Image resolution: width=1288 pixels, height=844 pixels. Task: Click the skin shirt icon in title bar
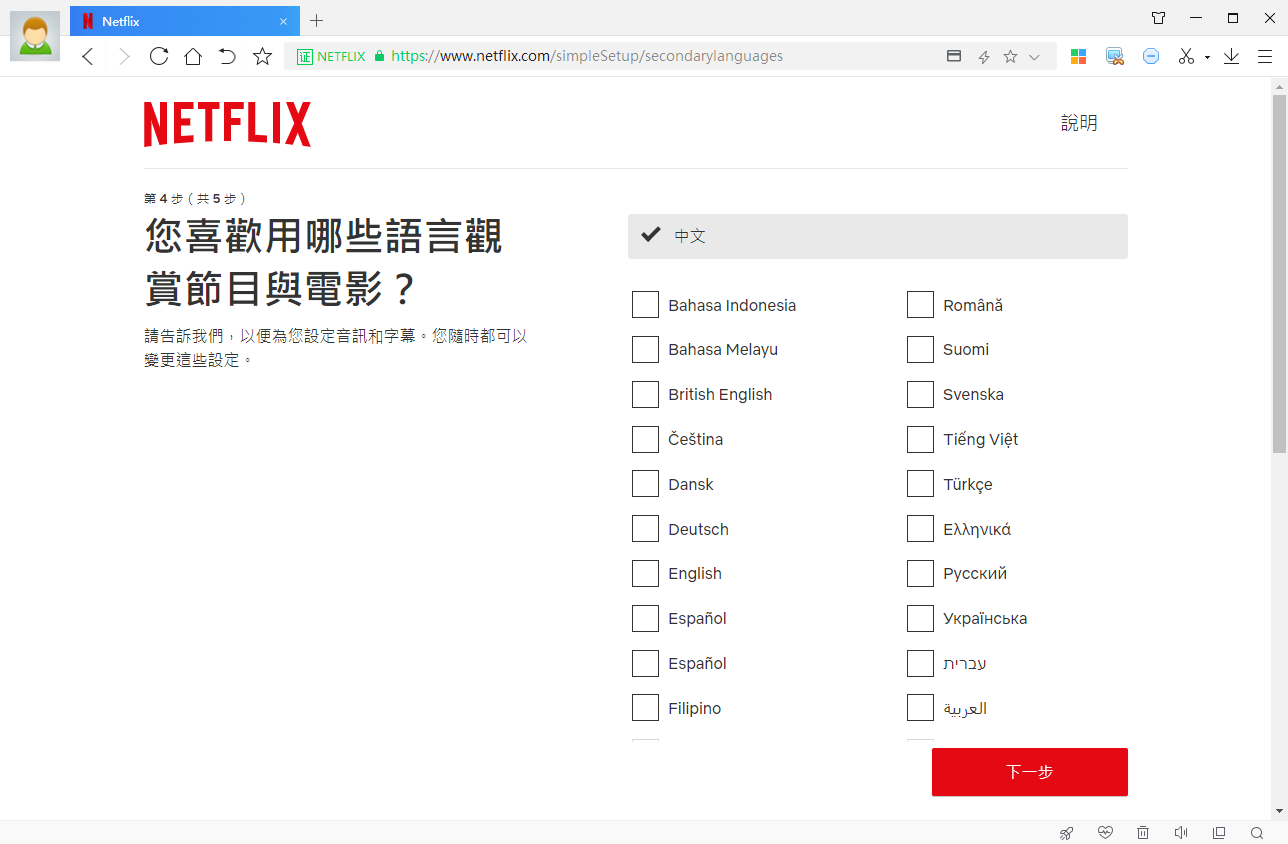point(1158,18)
